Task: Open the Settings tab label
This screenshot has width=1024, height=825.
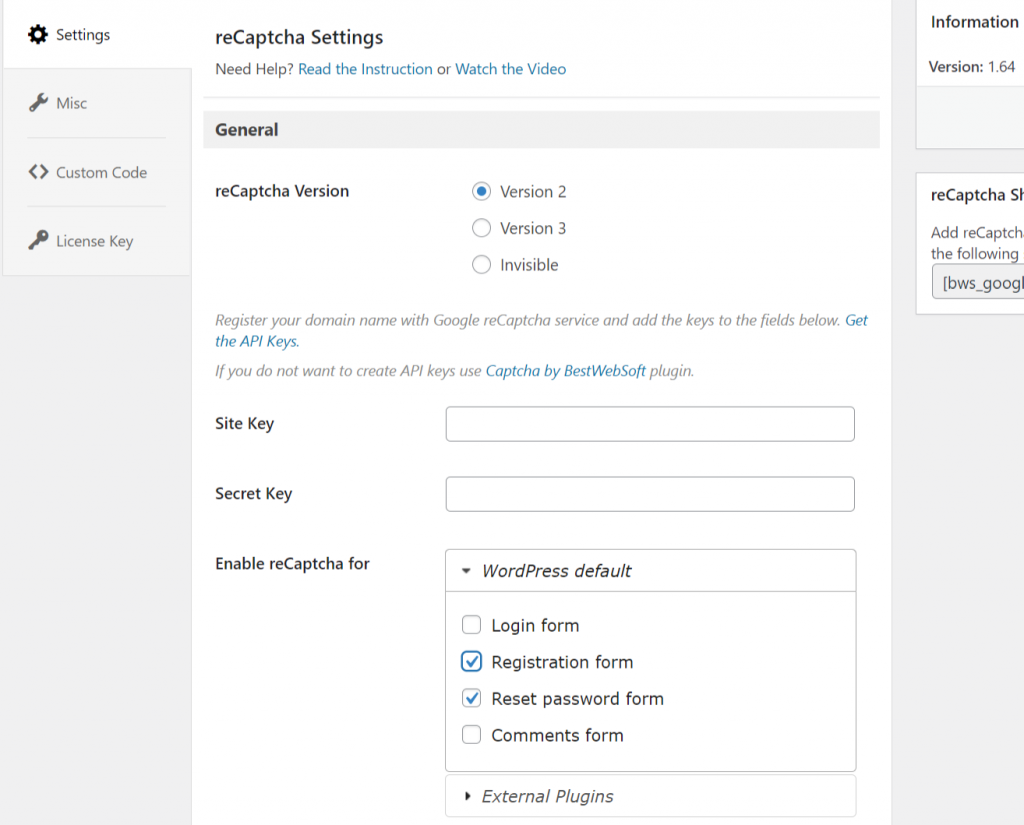Action: coord(83,35)
